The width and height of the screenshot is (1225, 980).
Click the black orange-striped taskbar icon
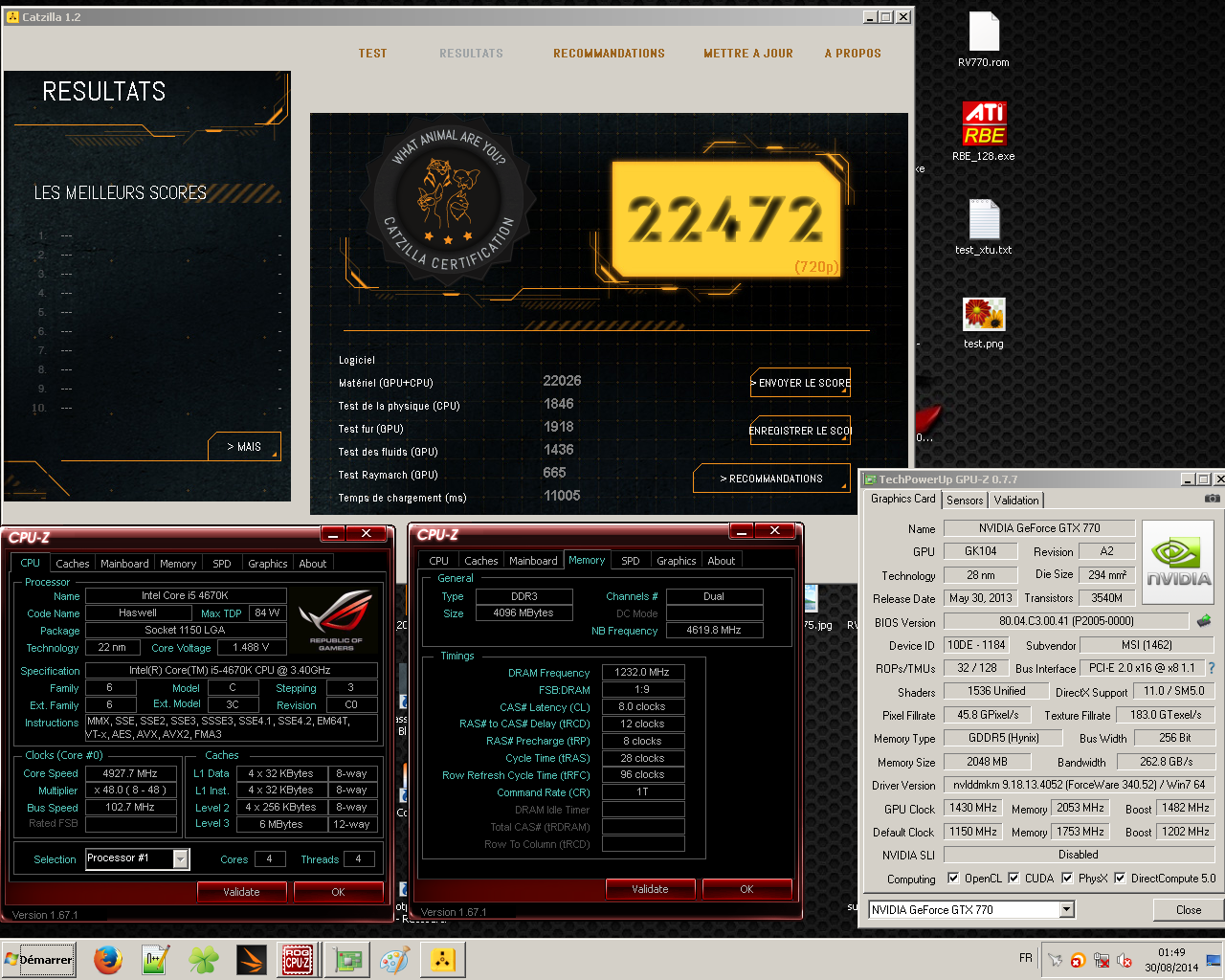pyautogui.click(x=251, y=960)
